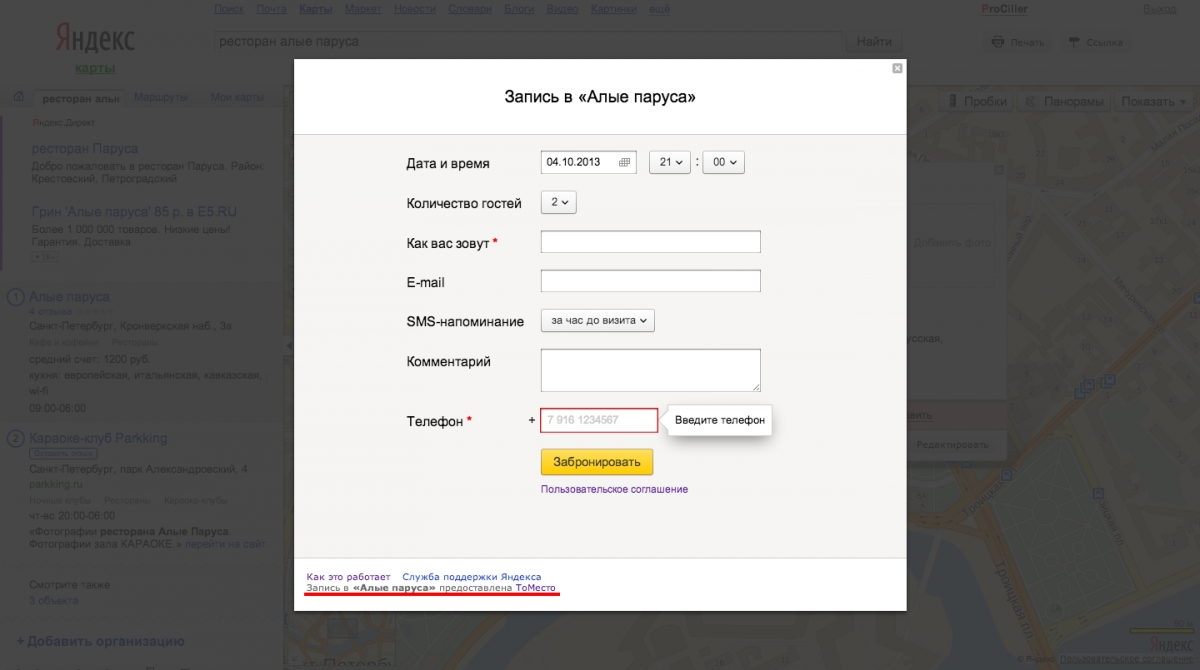
Task: Open the ещё link in the top navigation
Action: [x=659, y=9]
